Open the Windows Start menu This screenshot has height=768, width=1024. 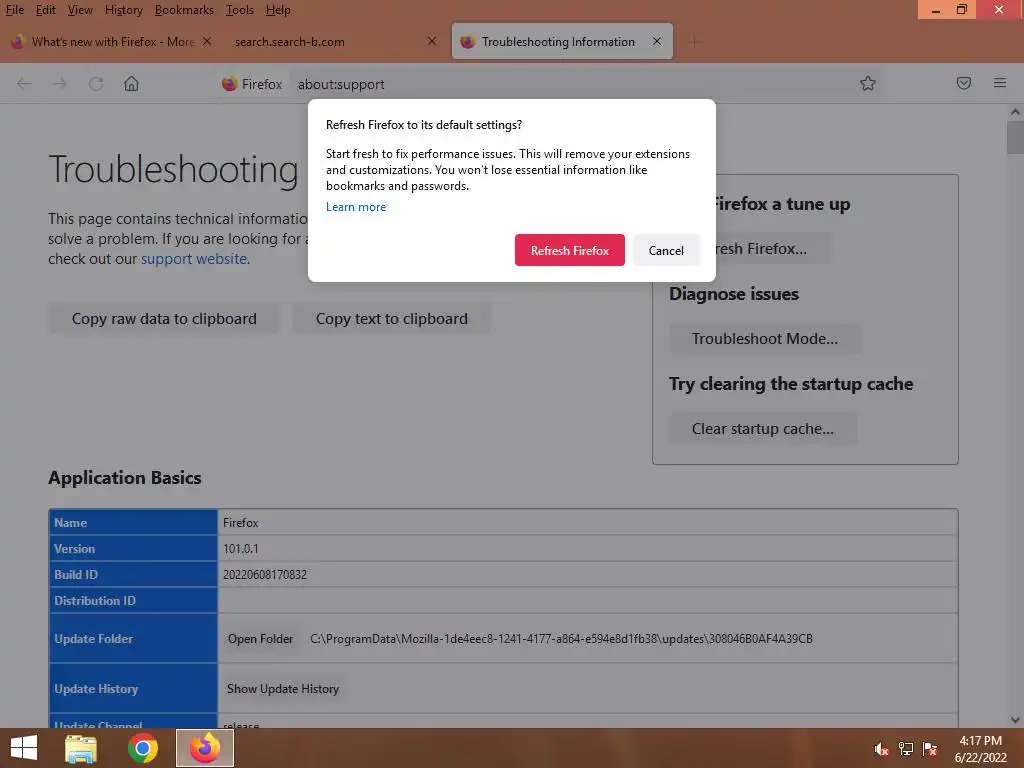(24, 748)
